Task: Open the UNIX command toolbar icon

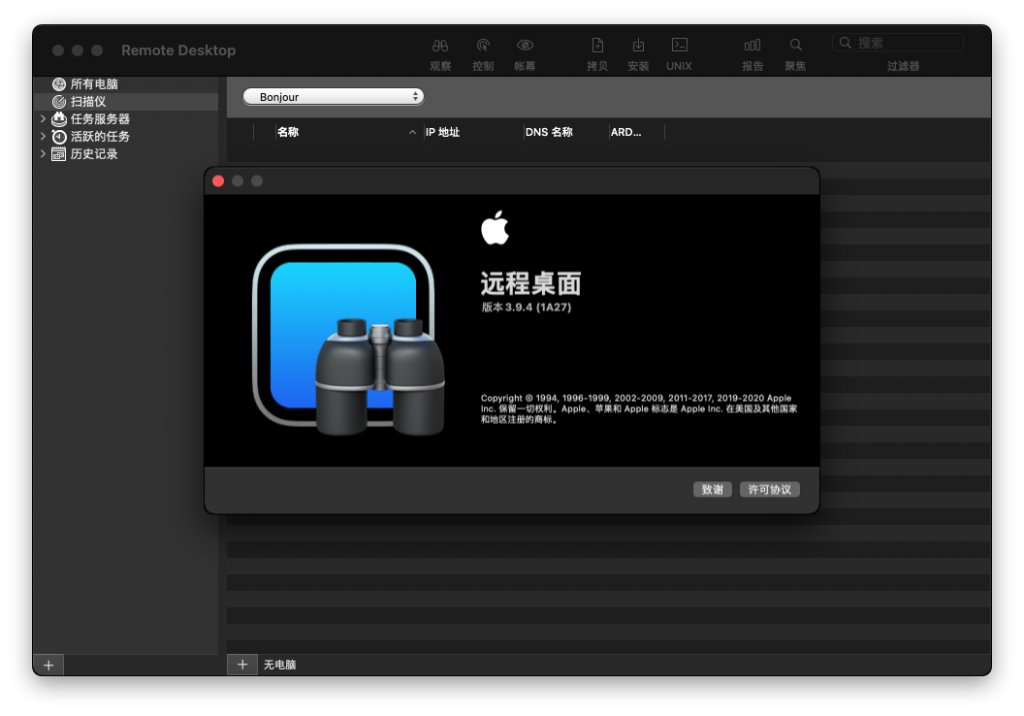Action: 679,45
